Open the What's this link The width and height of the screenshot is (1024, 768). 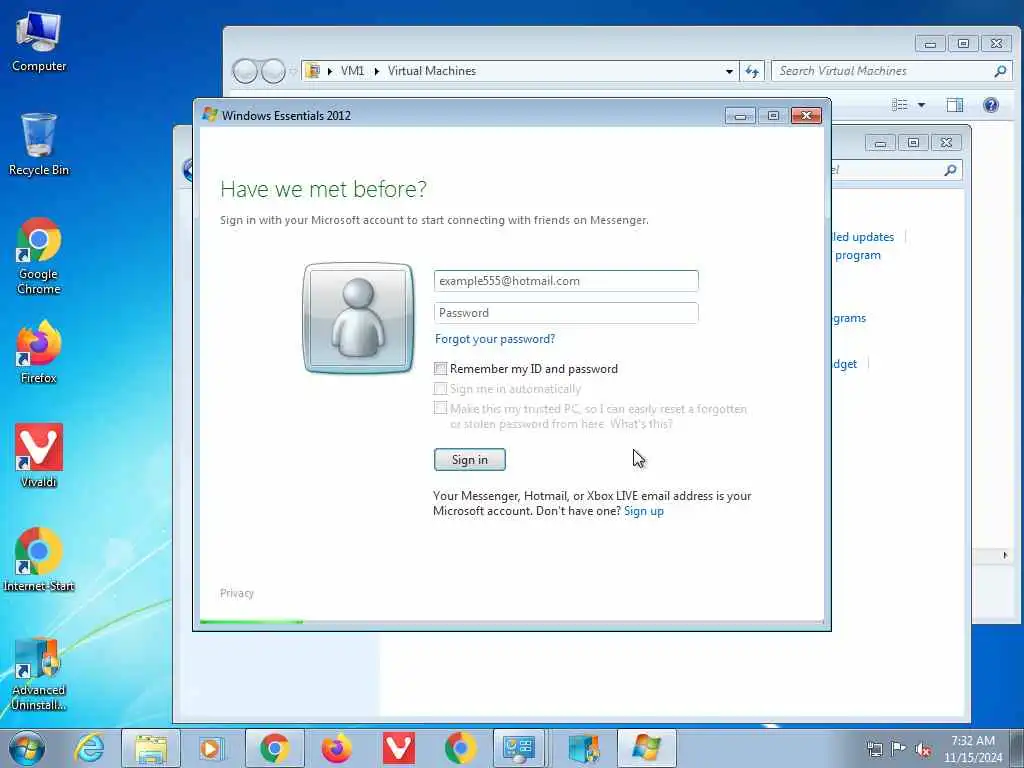click(641, 424)
